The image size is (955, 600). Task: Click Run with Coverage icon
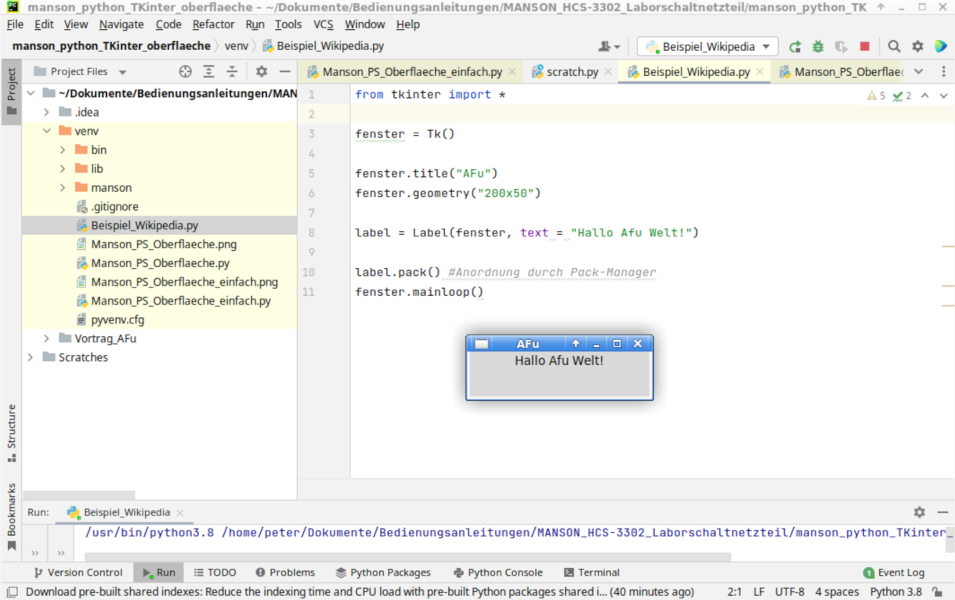841,46
